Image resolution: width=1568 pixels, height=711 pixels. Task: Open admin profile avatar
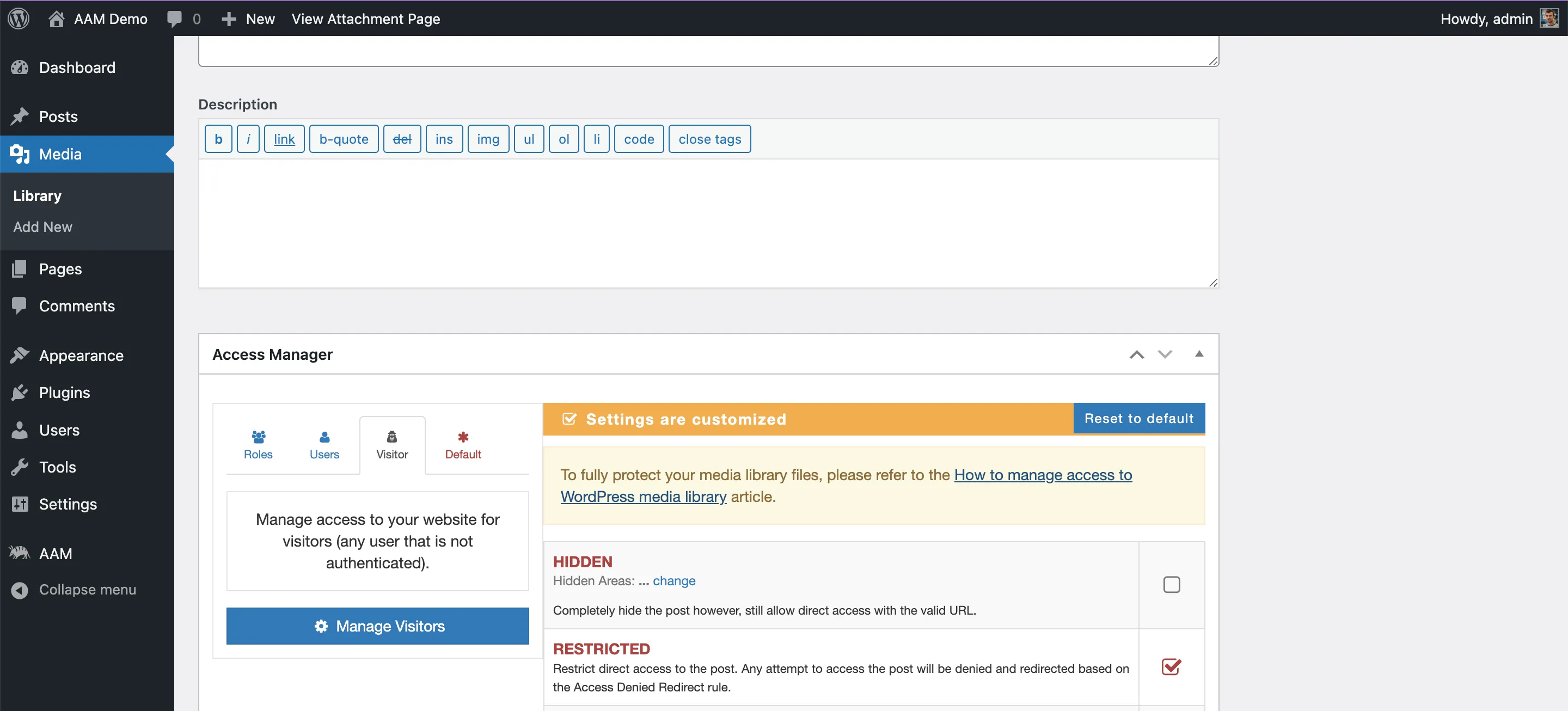(1549, 19)
